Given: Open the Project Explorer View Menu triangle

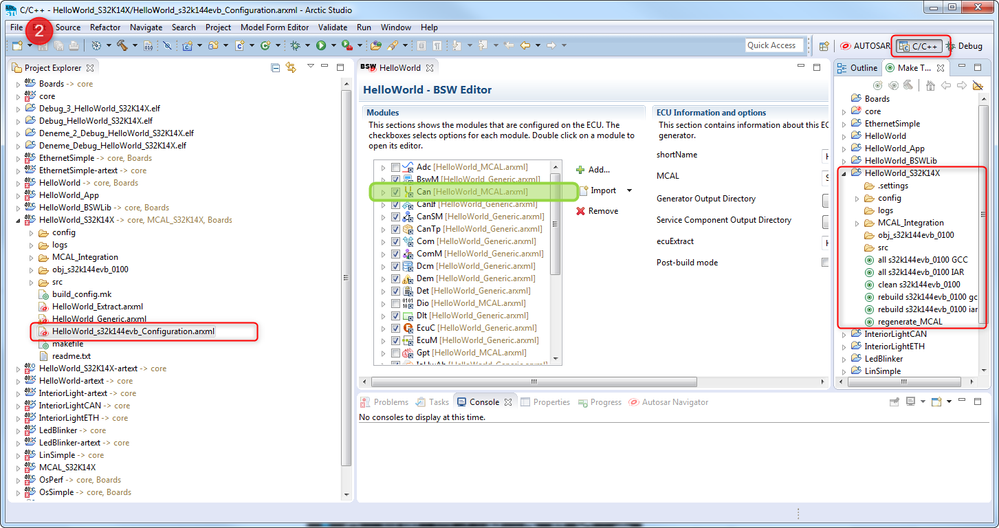Looking at the screenshot, I should (x=310, y=67).
